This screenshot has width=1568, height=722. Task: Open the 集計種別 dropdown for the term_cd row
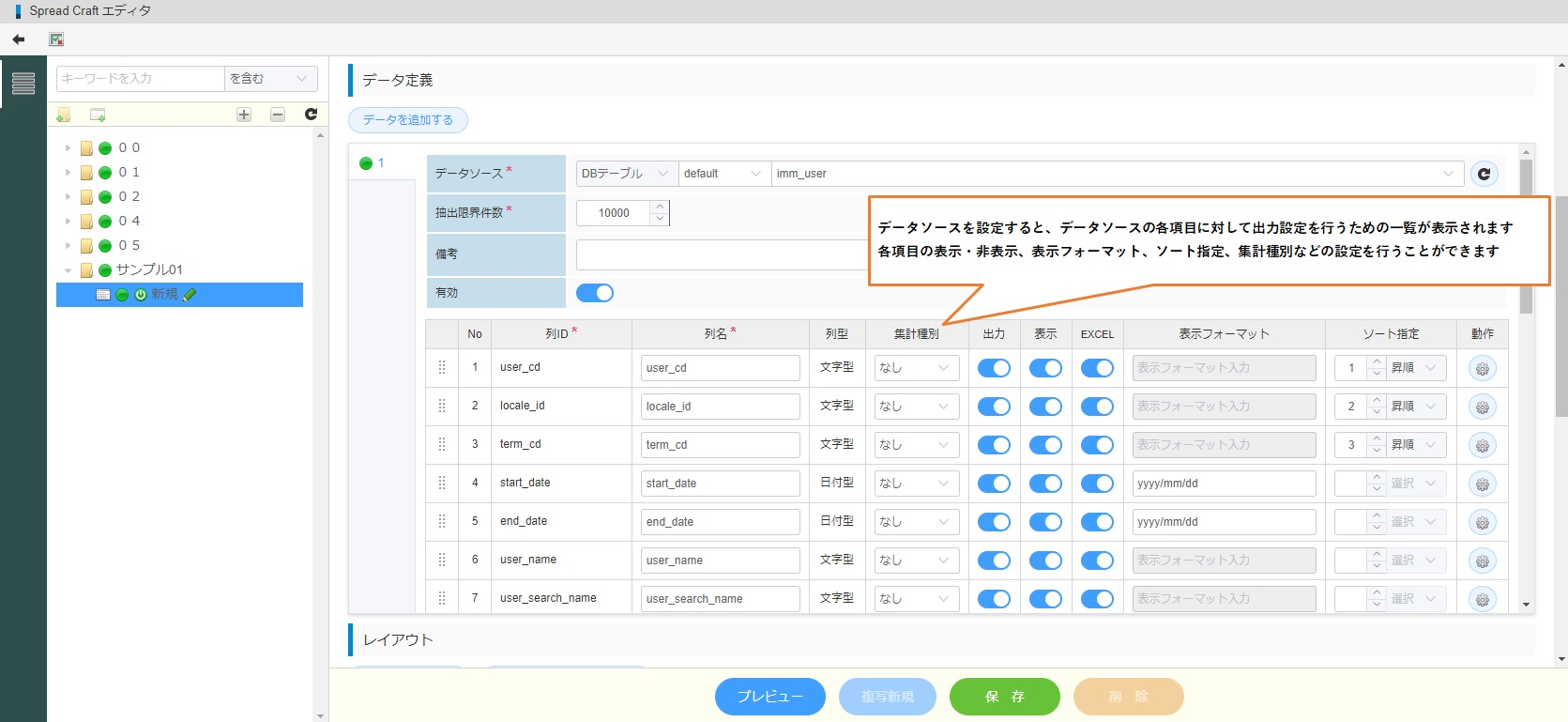[916, 445]
